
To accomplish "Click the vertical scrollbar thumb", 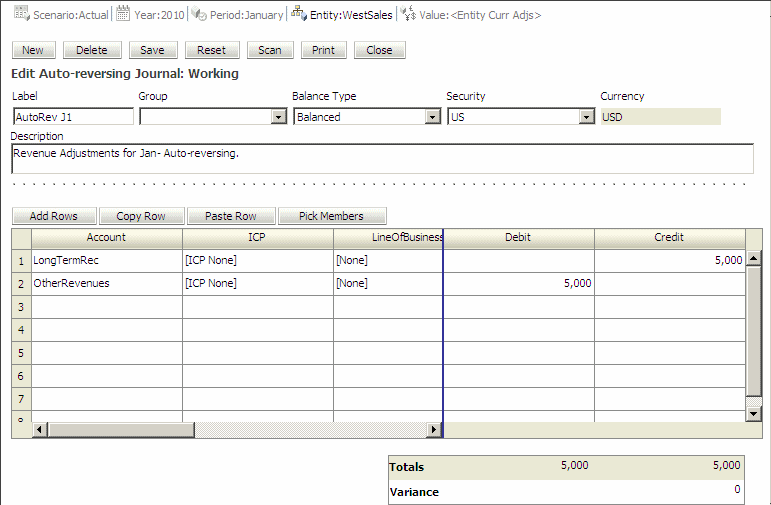I will 753,330.
